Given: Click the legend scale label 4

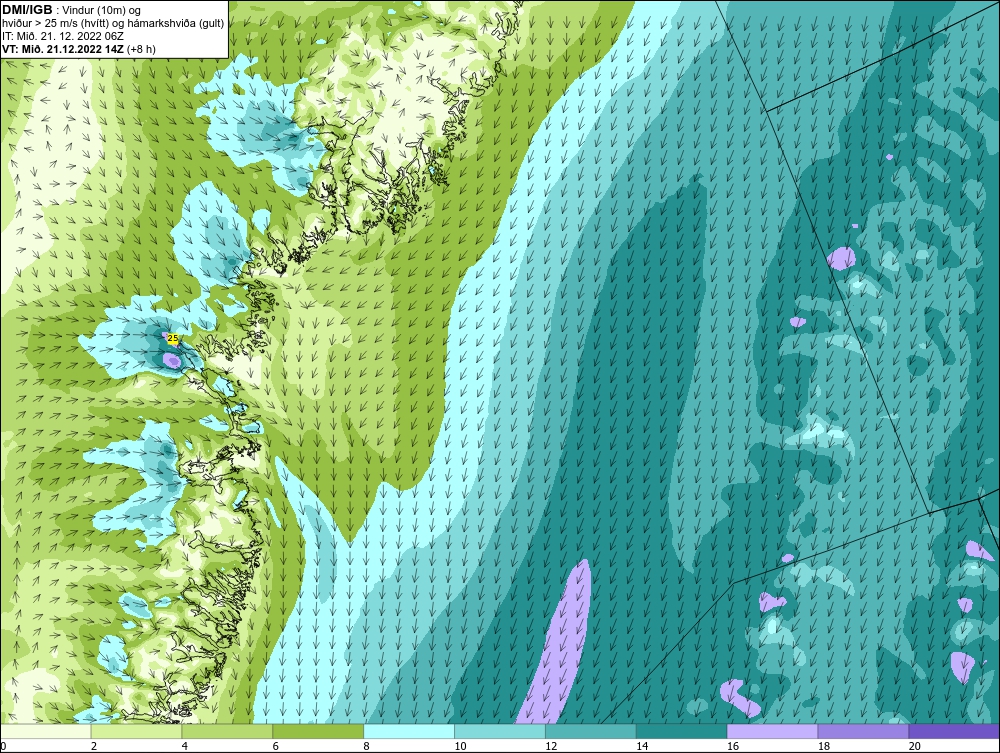Looking at the screenshot, I should click(x=185, y=746).
